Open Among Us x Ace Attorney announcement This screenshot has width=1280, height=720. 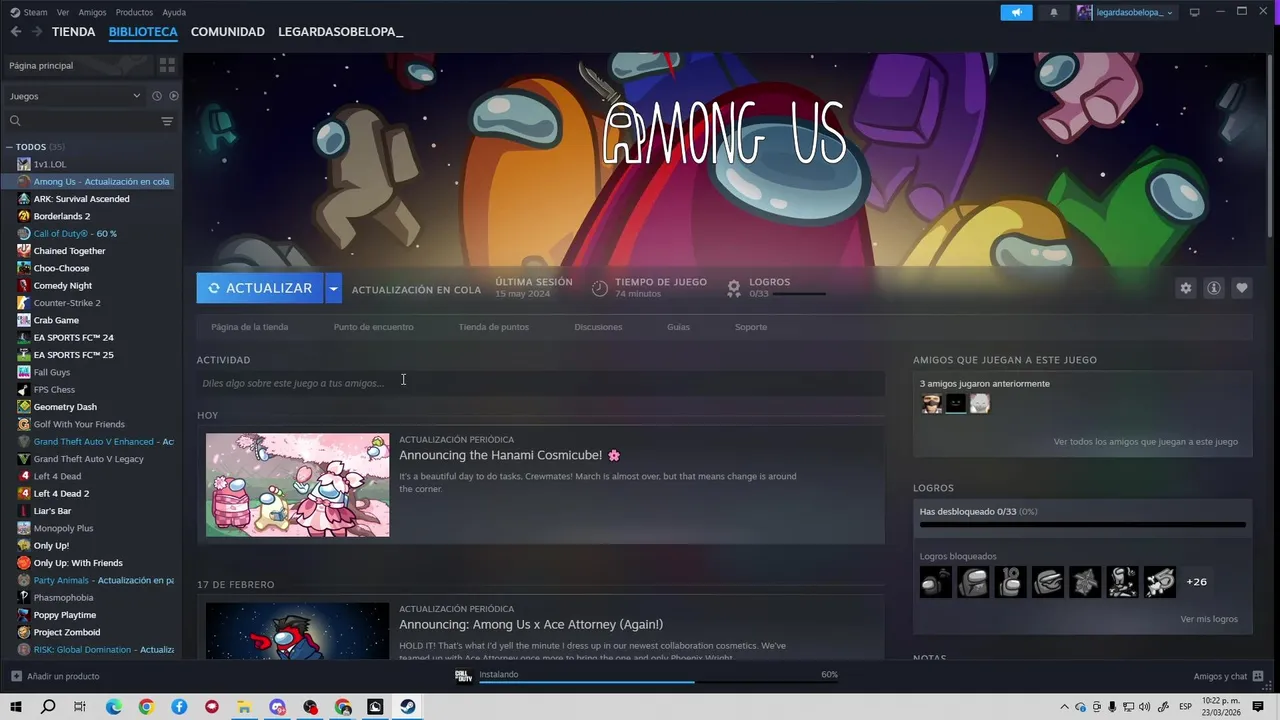(x=531, y=624)
